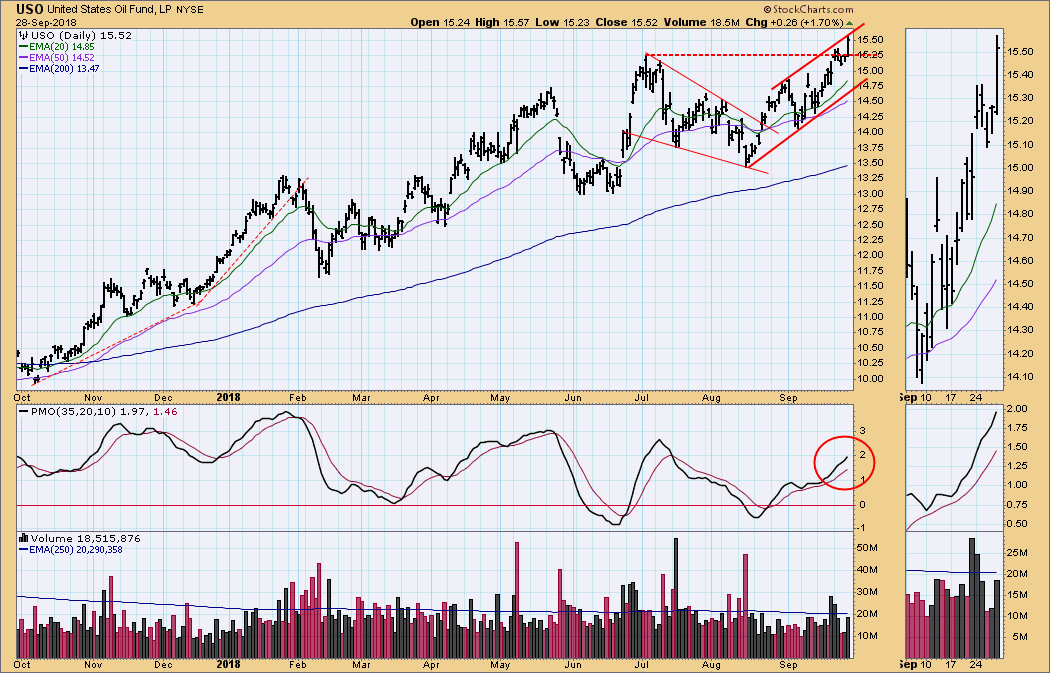Click the Close 15.52 value
The image size is (1050, 673).
pos(627,22)
